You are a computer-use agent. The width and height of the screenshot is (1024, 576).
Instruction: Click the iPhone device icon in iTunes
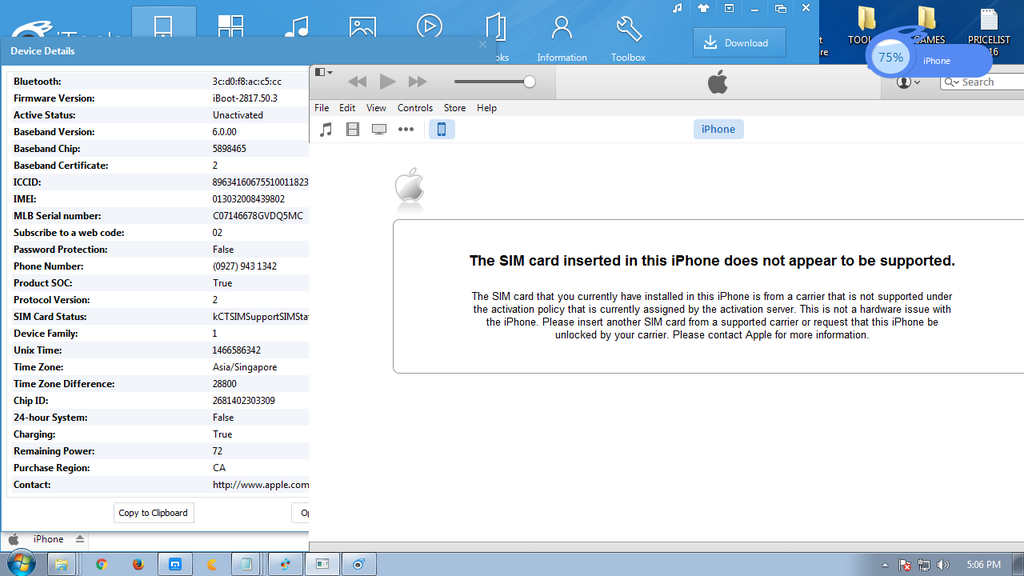tap(441, 129)
